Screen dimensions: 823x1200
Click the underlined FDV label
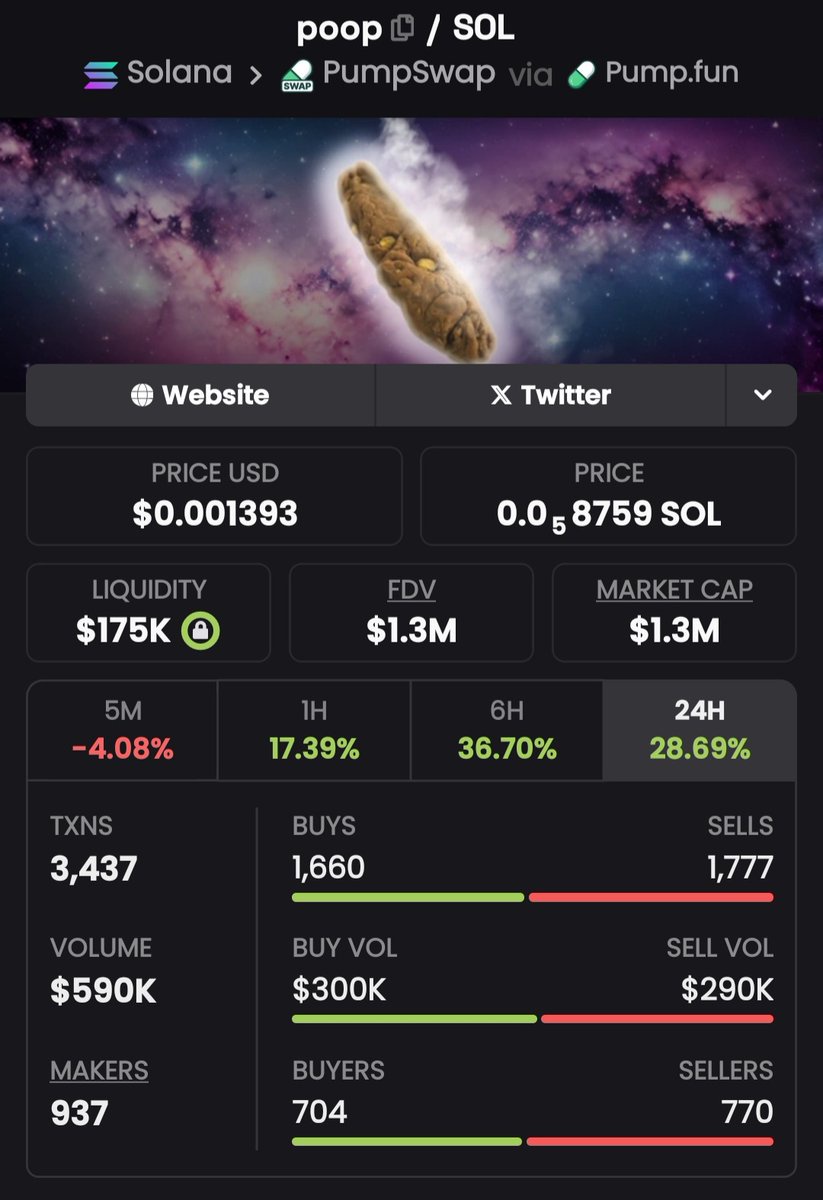click(412, 590)
